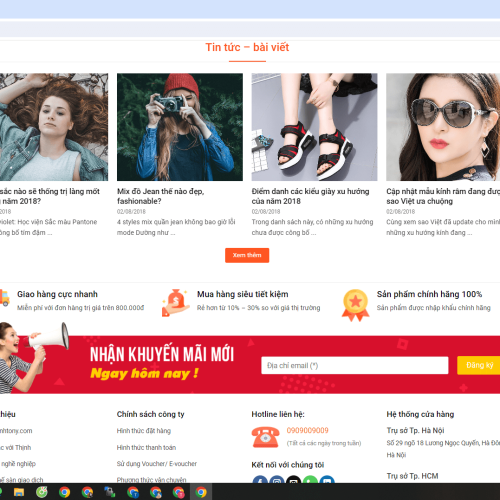Image resolution: width=500 pixels, height=500 pixels.
Task: Click the yellow 'Đăng ký' button
Action: click(479, 365)
